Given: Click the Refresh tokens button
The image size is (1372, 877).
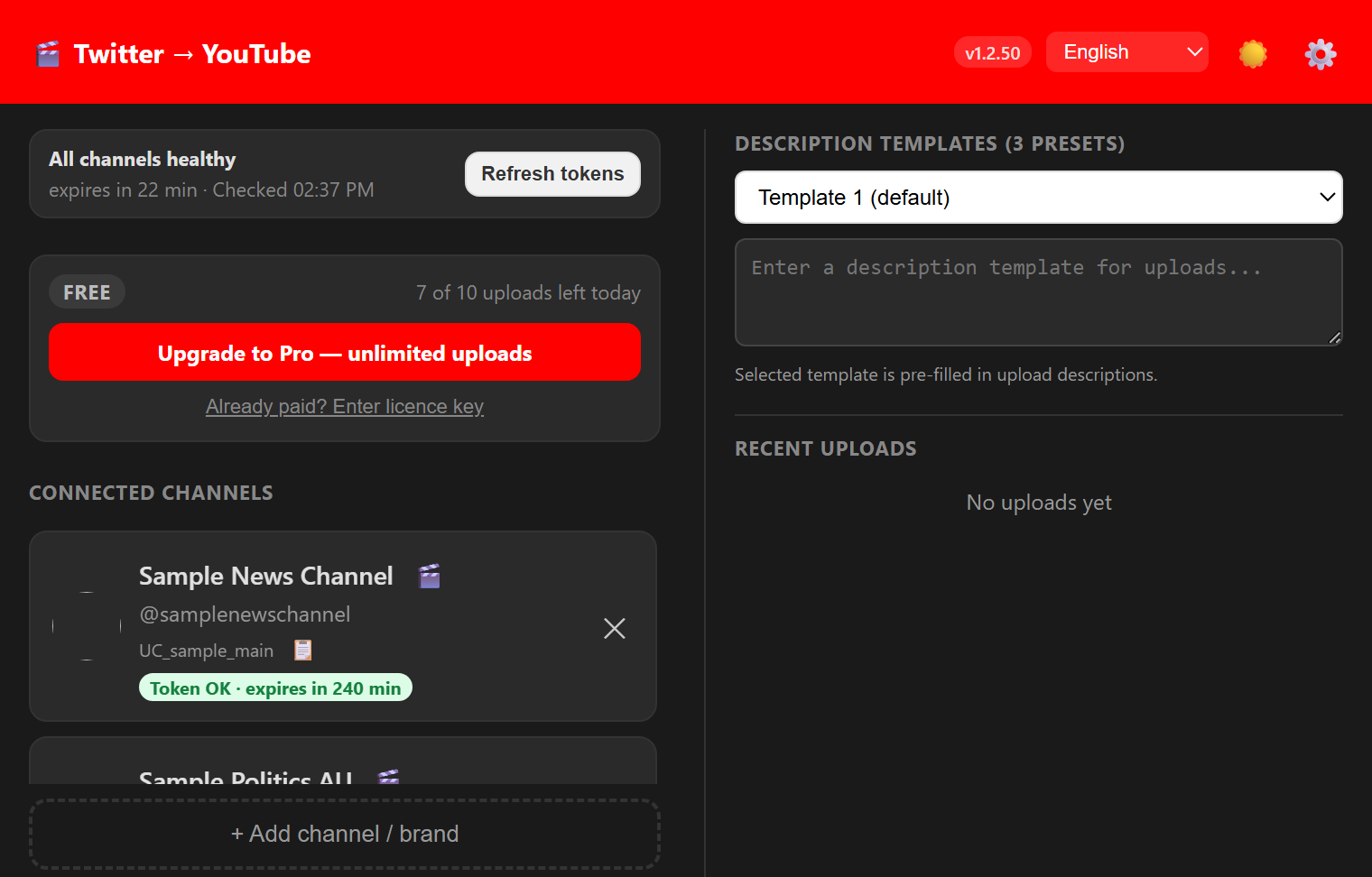Looking at the screenshot, I should (x=552, y=174).
